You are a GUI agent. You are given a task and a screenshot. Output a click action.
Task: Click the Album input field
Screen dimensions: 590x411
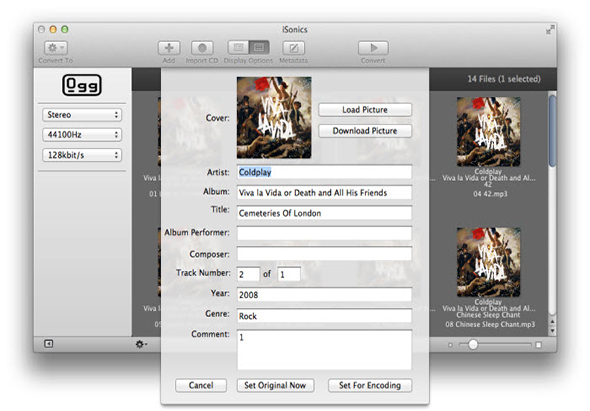point(324,193)
